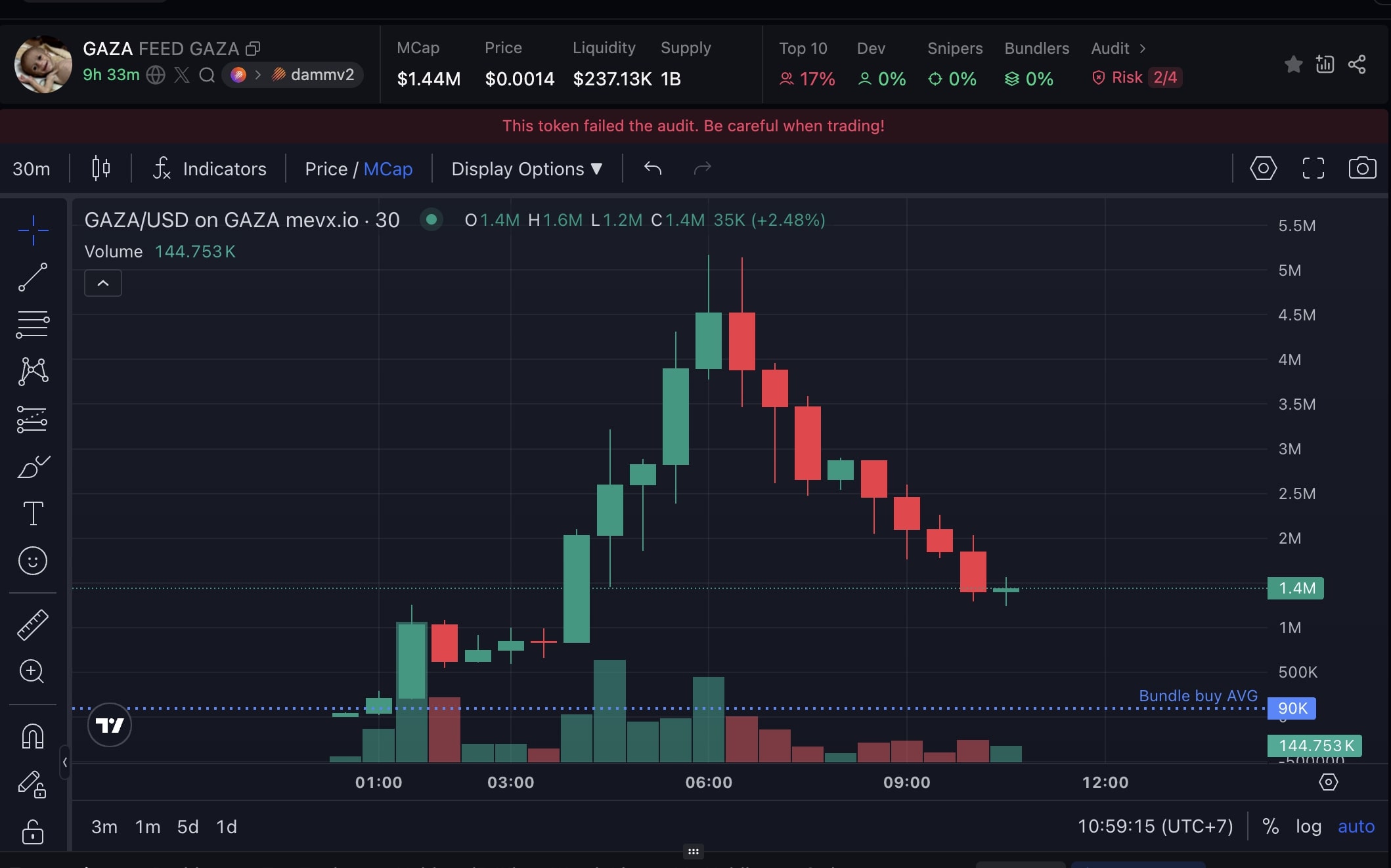Open time axis settings hexagon icon
The image size is (1391, 868).
coord(1328,782)
